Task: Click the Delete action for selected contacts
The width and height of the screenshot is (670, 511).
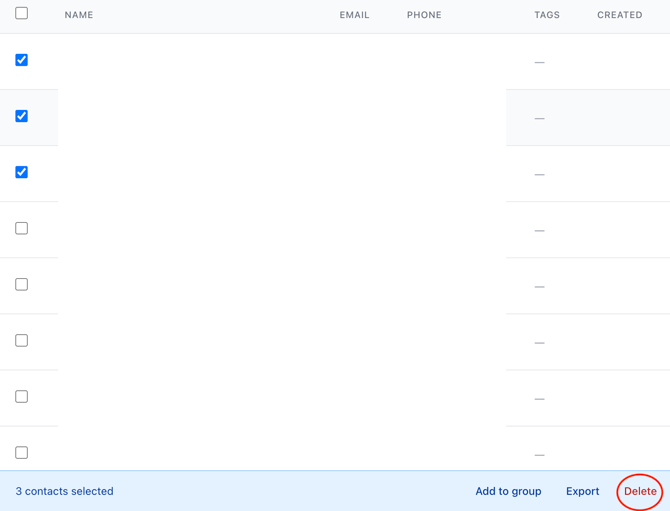Action: (x=640, y=491)
